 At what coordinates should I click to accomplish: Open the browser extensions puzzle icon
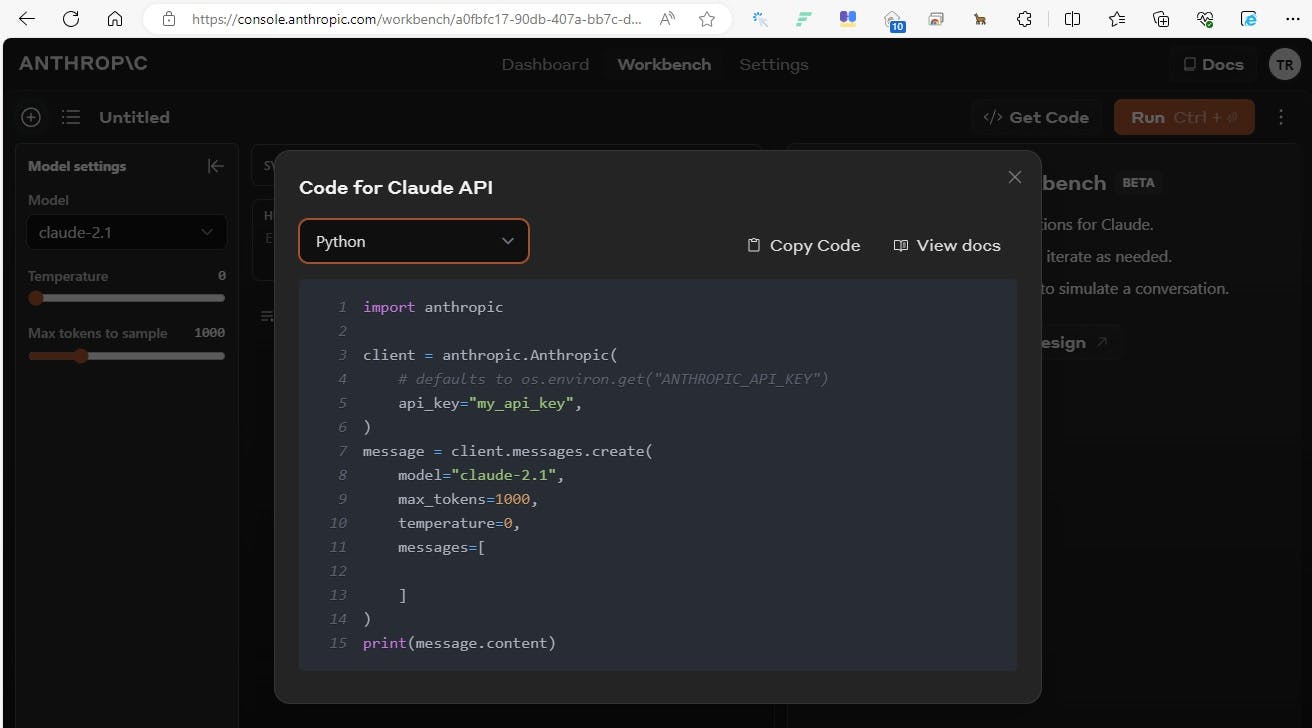tap(1024, 18)
